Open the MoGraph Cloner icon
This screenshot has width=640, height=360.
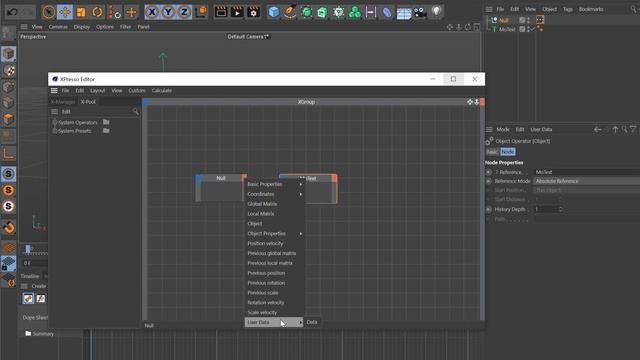pyautogui.click(x=355, y=12)
